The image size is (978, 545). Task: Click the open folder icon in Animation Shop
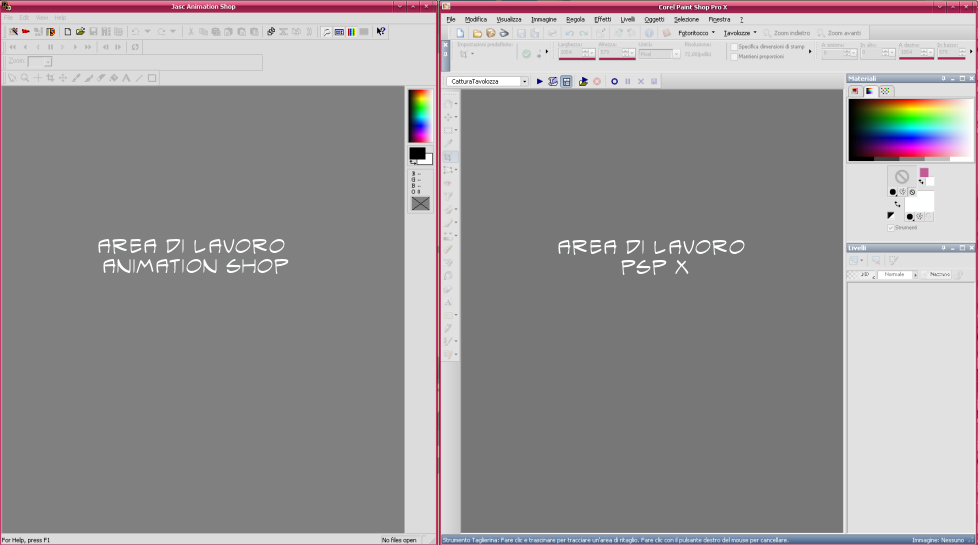click(x=80, y=31)
